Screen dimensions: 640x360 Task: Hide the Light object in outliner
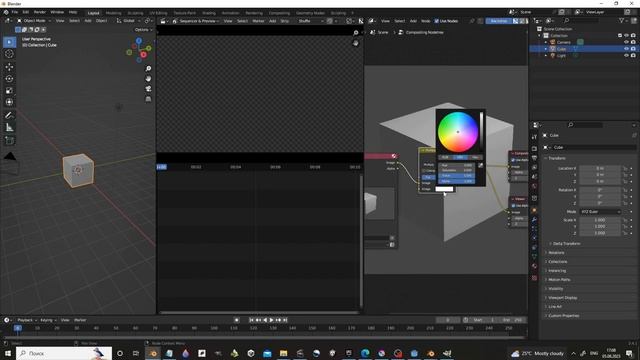point(626,56)
